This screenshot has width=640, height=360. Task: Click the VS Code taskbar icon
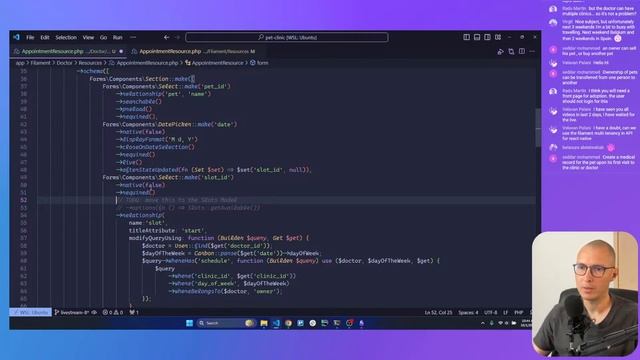[276, 323]
